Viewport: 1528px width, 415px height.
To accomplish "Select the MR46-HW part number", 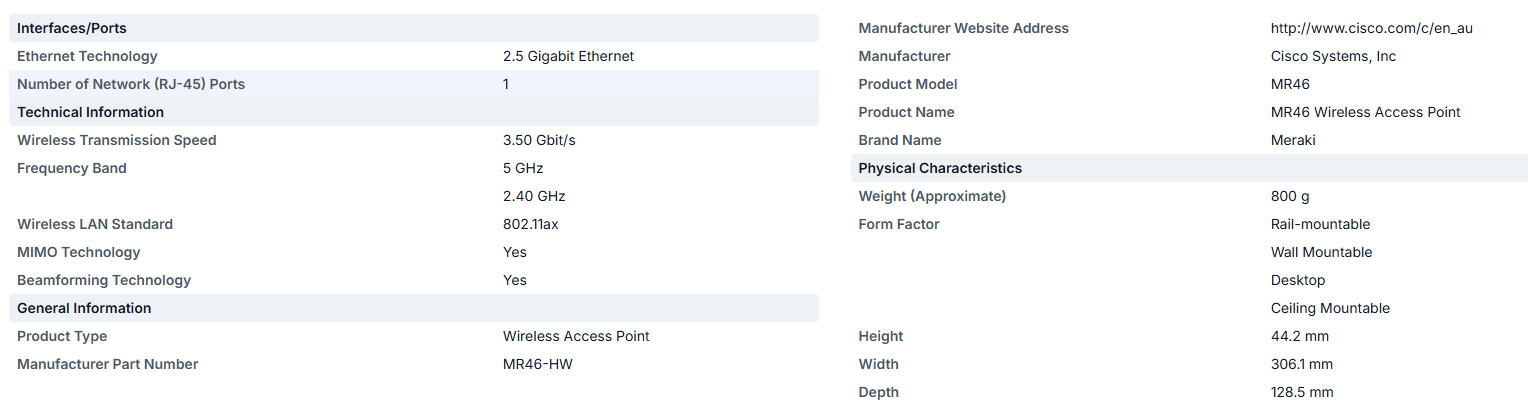I will click(537, 364).
